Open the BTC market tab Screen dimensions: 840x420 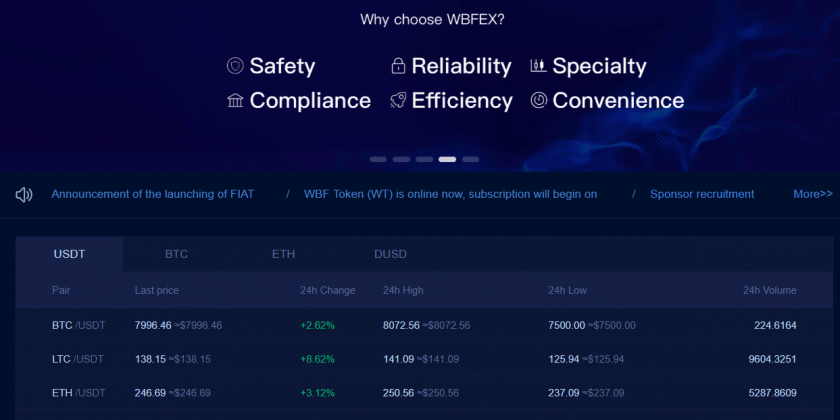pos(177,254)
